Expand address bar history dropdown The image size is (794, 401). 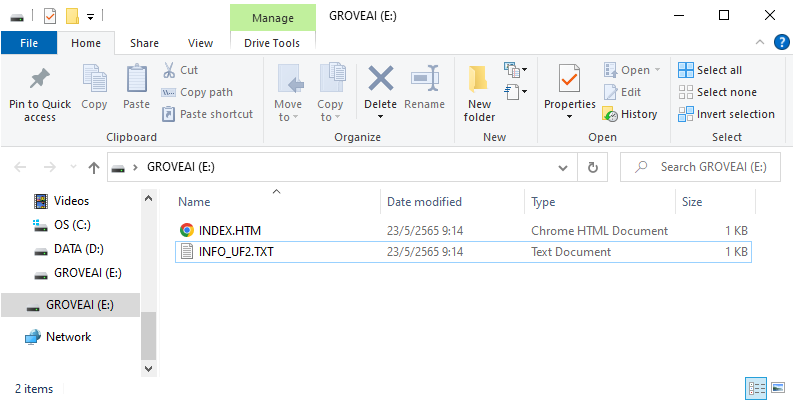point(563,168)
